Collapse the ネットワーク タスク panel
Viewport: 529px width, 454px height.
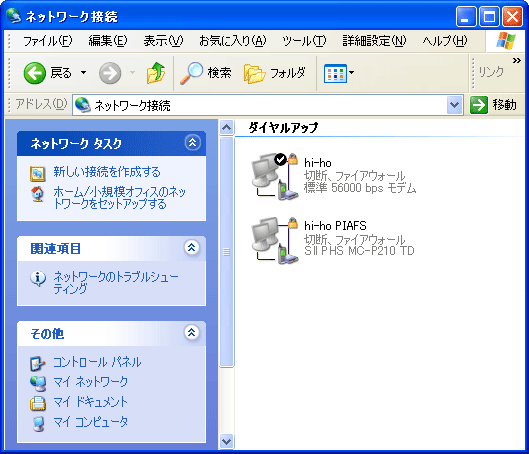pyautogui.click(x=192, y=143)
